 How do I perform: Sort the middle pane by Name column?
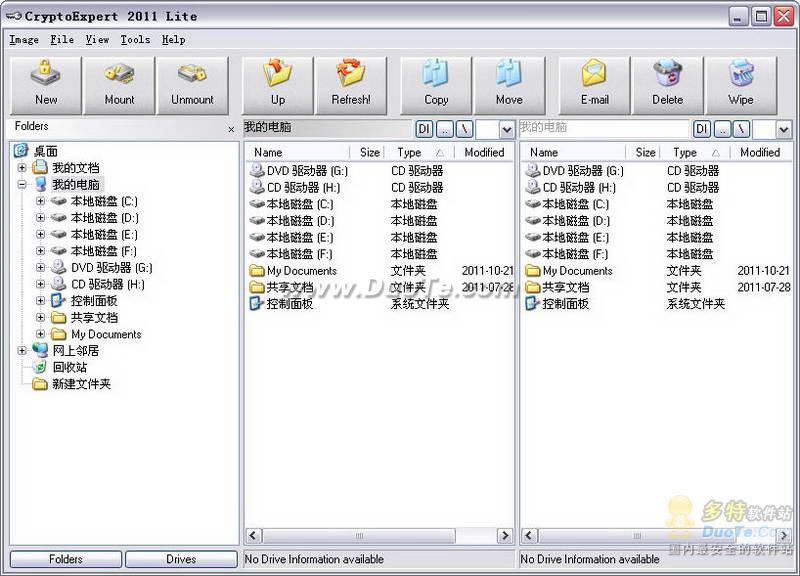click(x=297, y=152)
